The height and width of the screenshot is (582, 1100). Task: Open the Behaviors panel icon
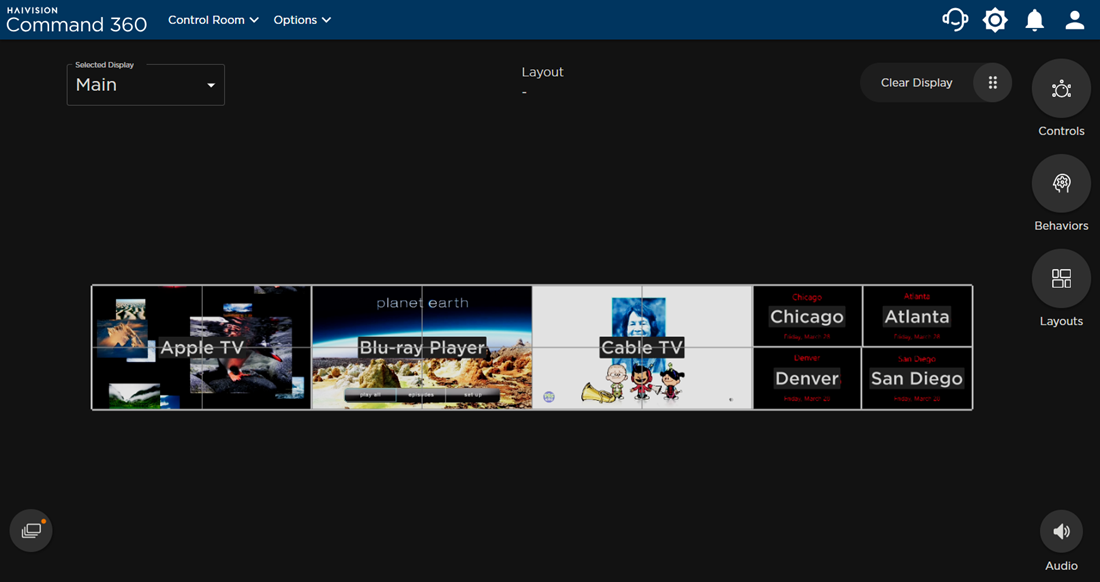[x=1061, y=183]
